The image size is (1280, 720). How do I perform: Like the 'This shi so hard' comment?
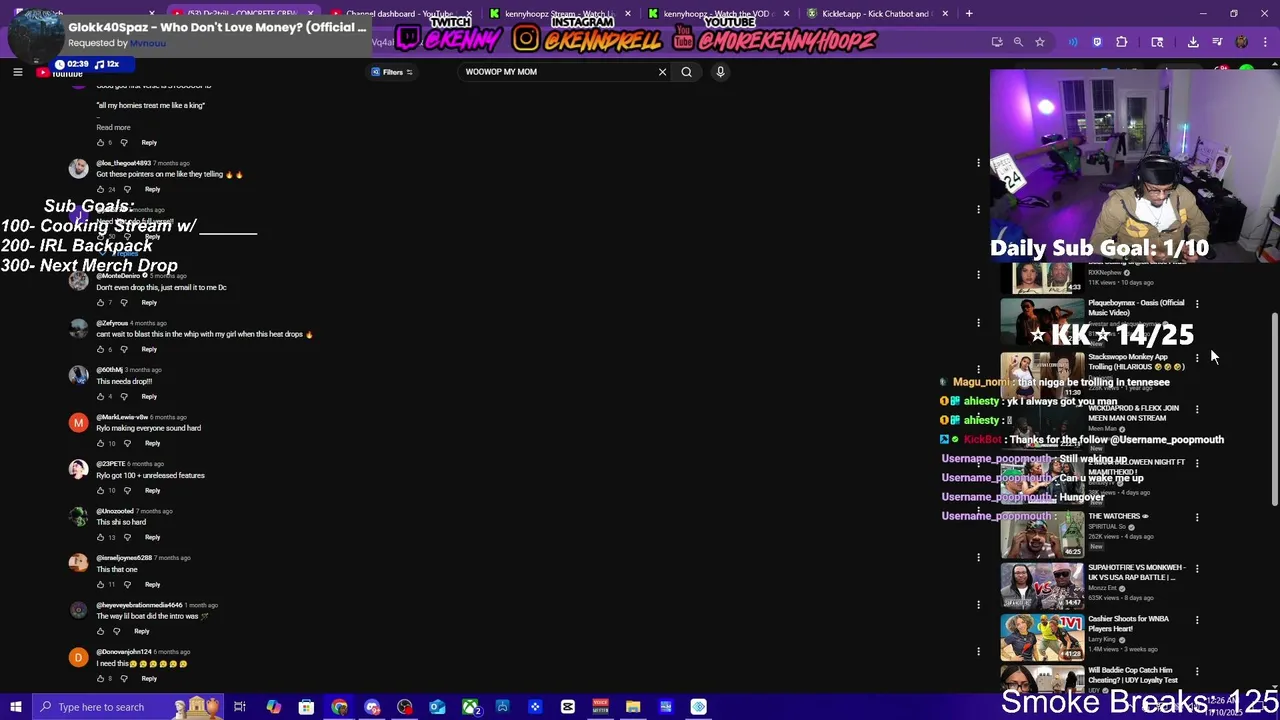coord(100,537)
